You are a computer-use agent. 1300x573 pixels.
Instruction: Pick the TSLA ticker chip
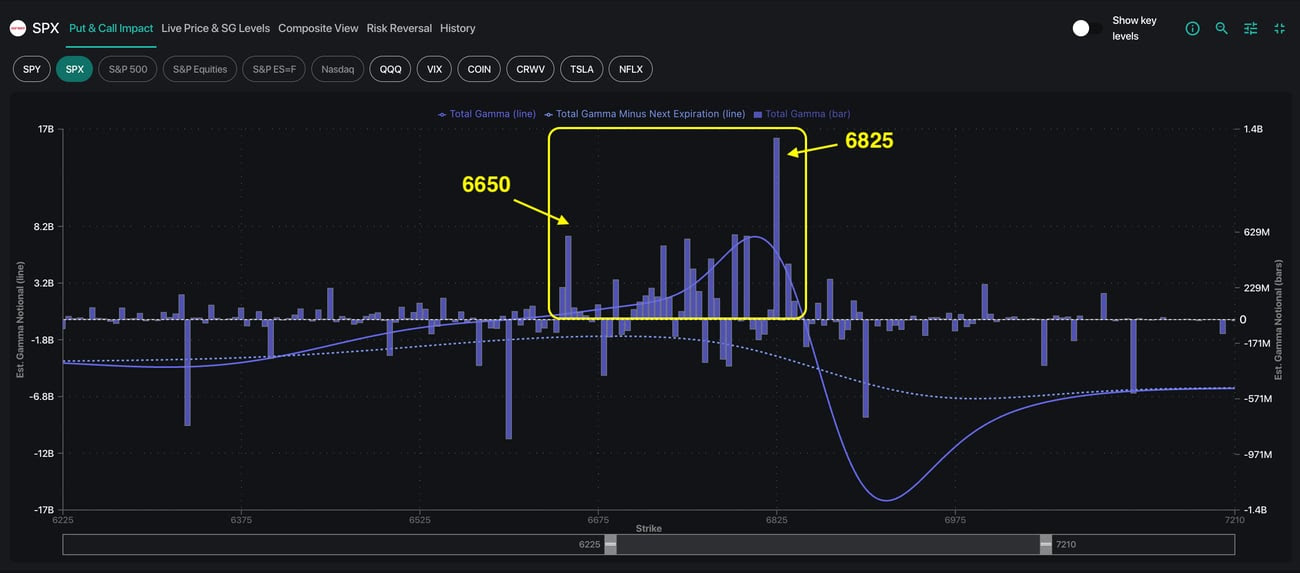coord(581,69)
